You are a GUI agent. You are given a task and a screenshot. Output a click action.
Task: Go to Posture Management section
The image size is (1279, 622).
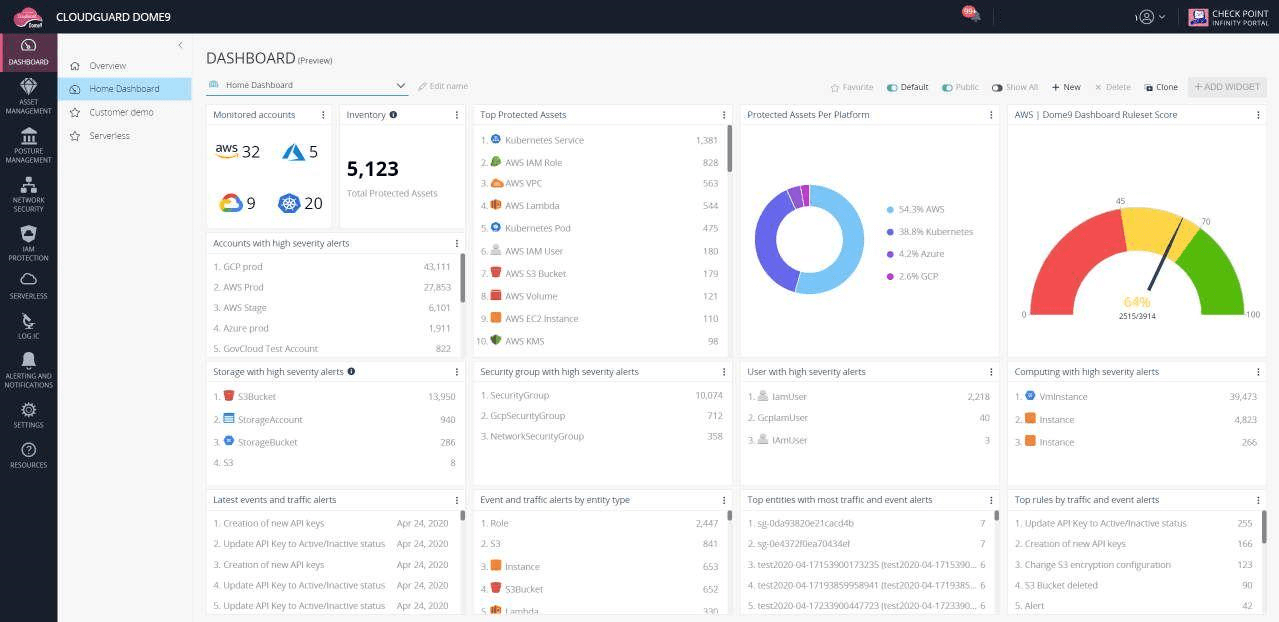click(28, 146)
